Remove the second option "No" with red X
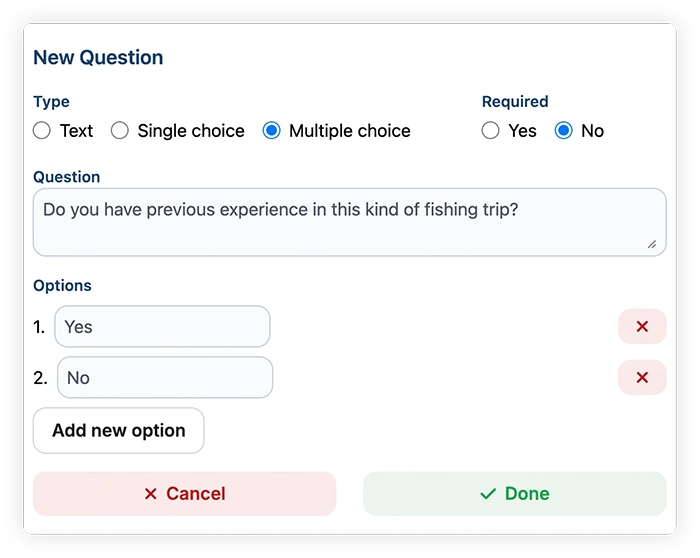Screen dimensions: 700x558 point(642,378)
